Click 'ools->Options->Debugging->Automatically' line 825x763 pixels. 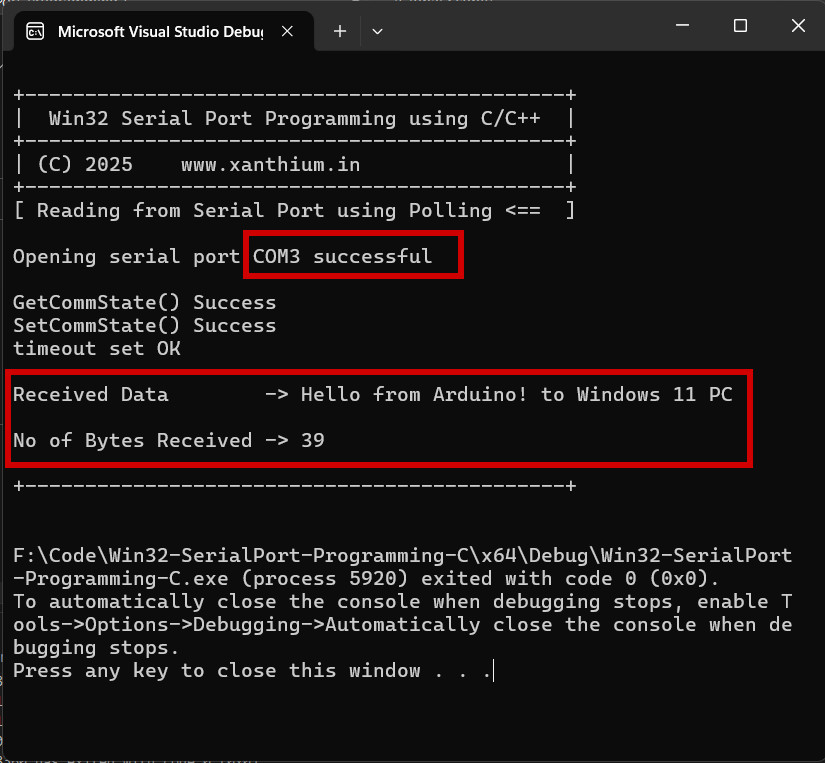point(403,625)
